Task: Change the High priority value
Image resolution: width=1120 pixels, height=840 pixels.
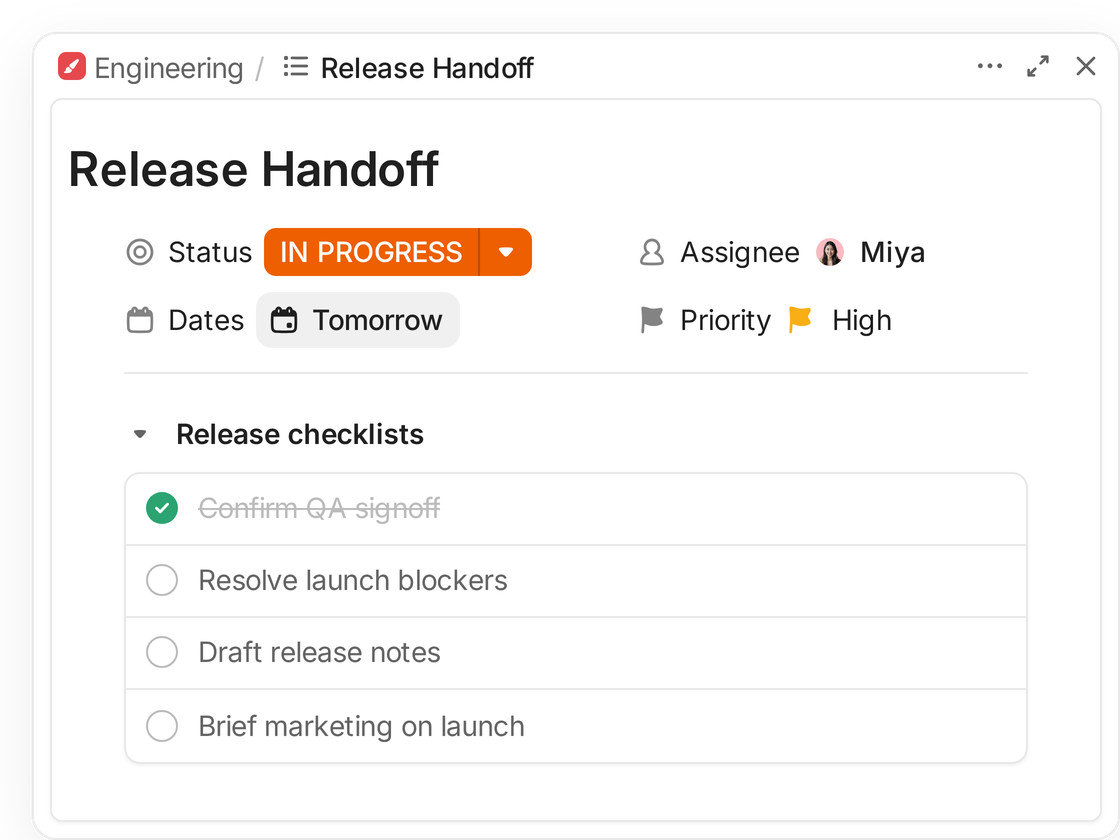Action: (861, 321)
